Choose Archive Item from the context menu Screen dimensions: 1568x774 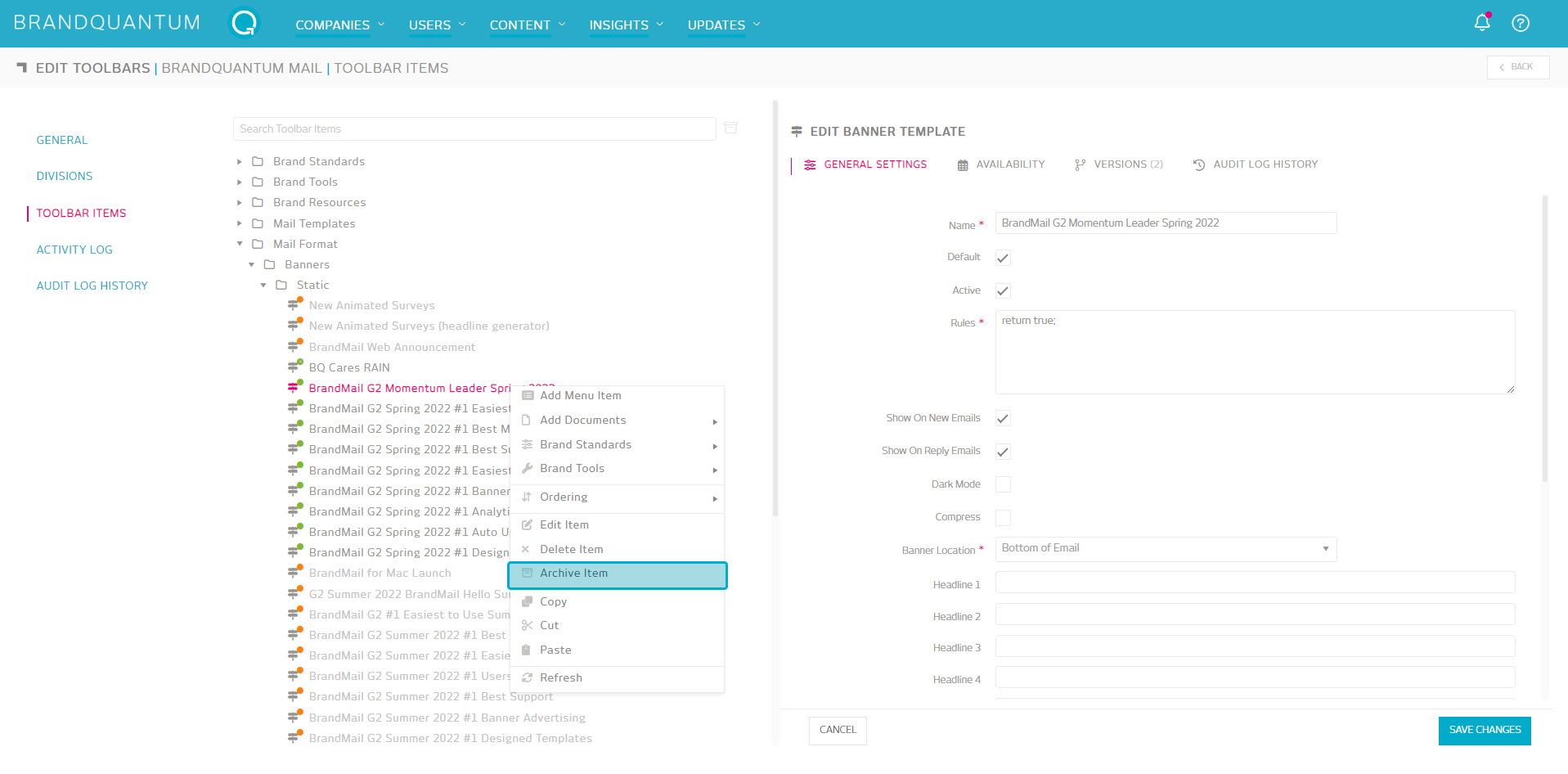[618, 574]
